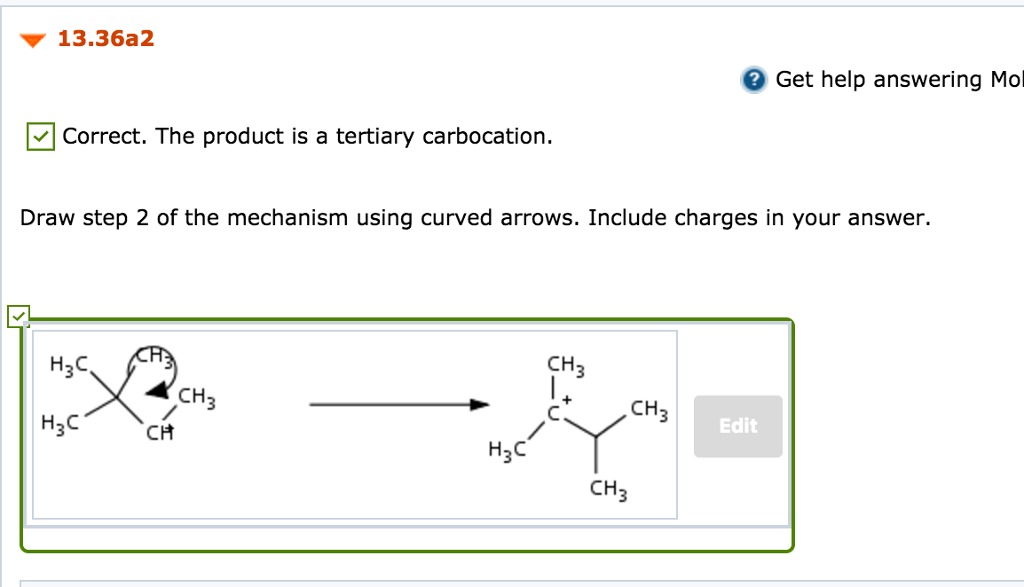
Task: Select the bottom CH3 of the product
Action: click(607, 489)
